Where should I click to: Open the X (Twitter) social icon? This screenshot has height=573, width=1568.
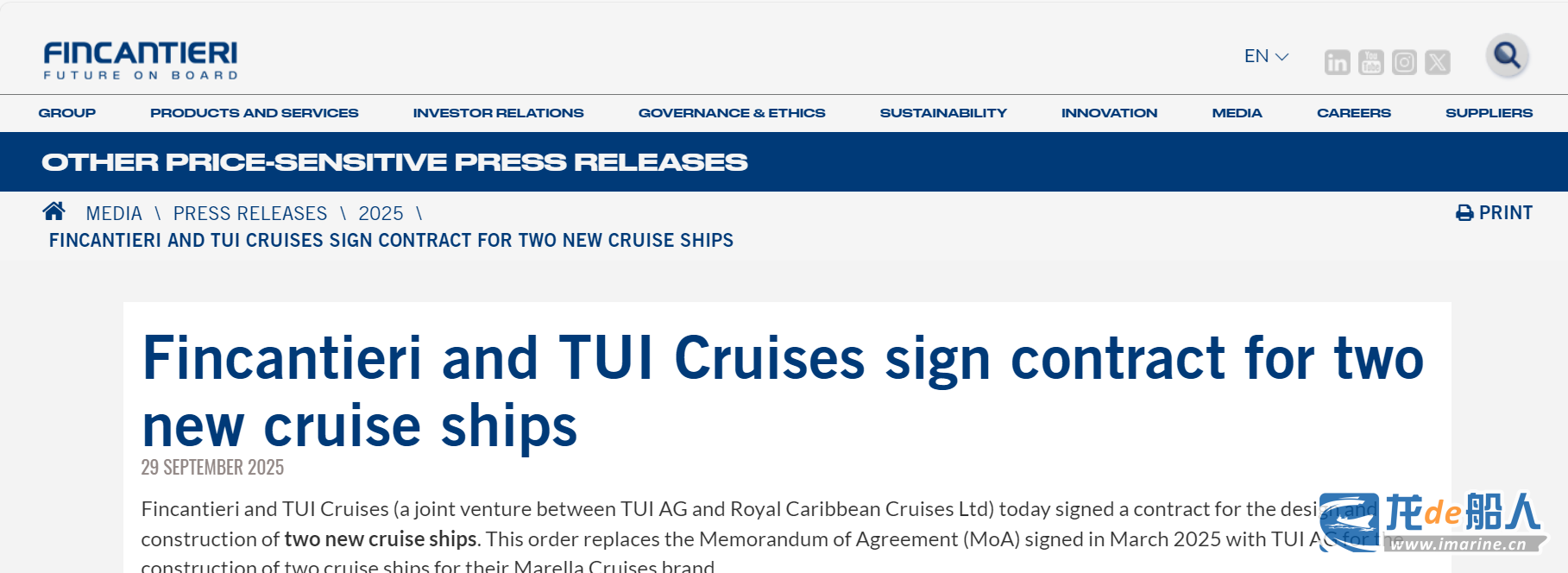[1438, 62]
